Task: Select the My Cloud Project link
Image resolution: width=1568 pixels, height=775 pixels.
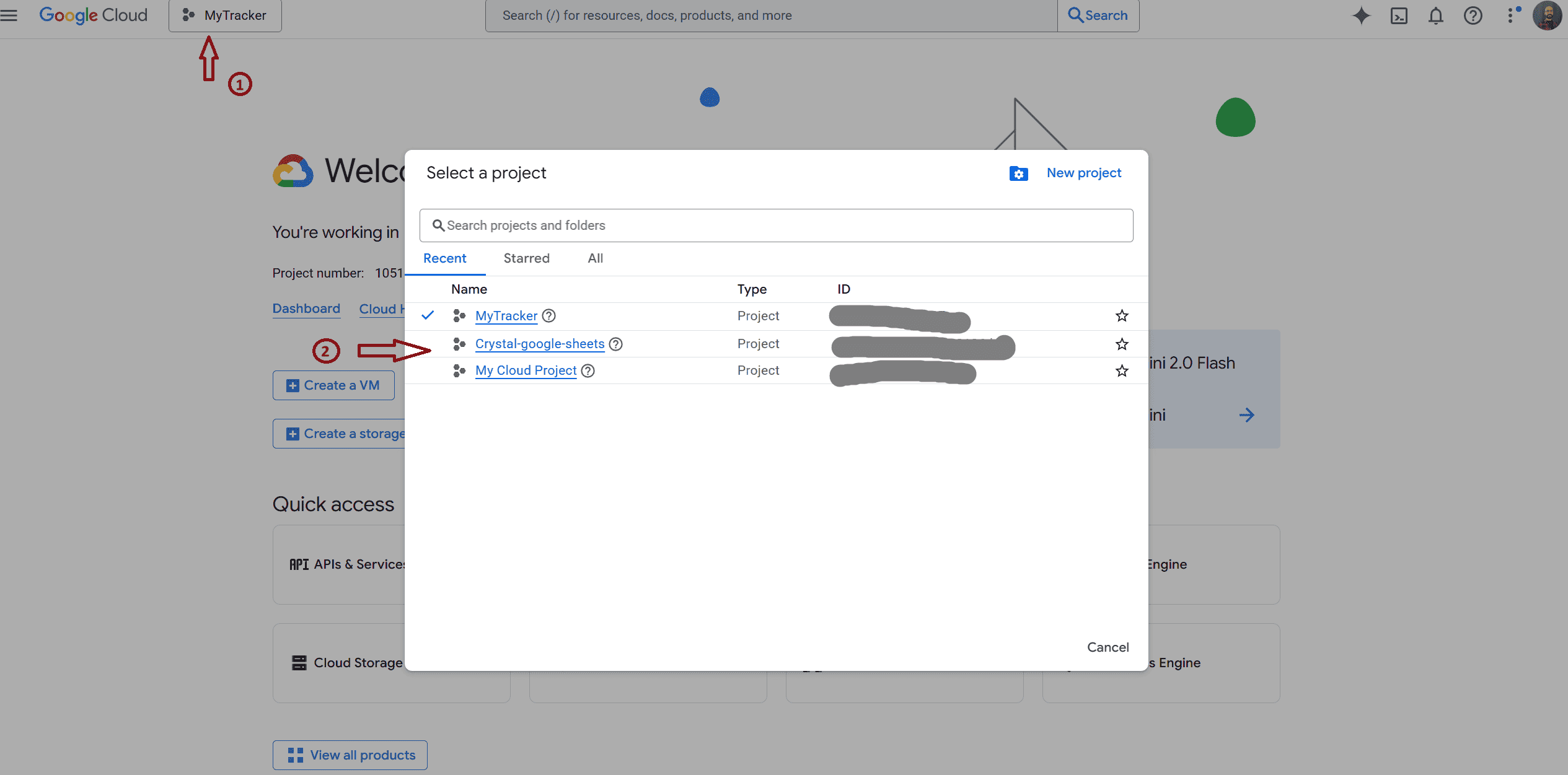Action: click(x=526, y=370)
